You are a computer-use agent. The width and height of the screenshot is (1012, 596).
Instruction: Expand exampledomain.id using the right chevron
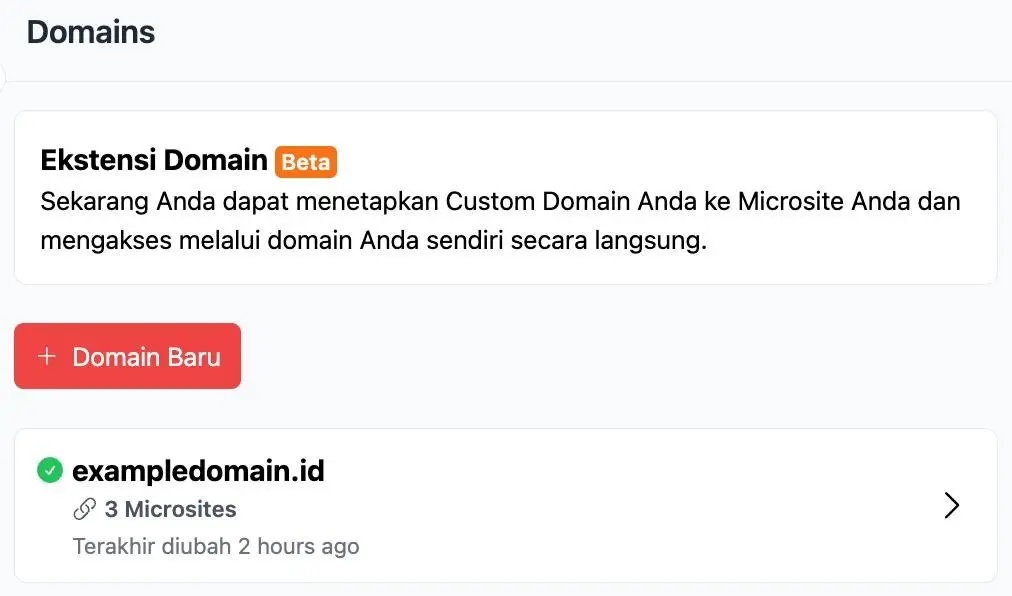click(x=951, y=506)
